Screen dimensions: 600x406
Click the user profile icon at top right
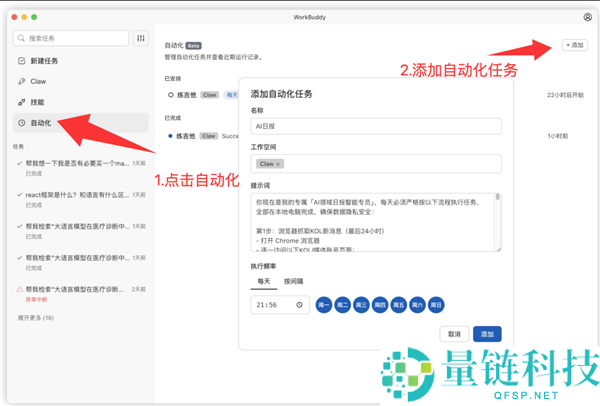587,17
